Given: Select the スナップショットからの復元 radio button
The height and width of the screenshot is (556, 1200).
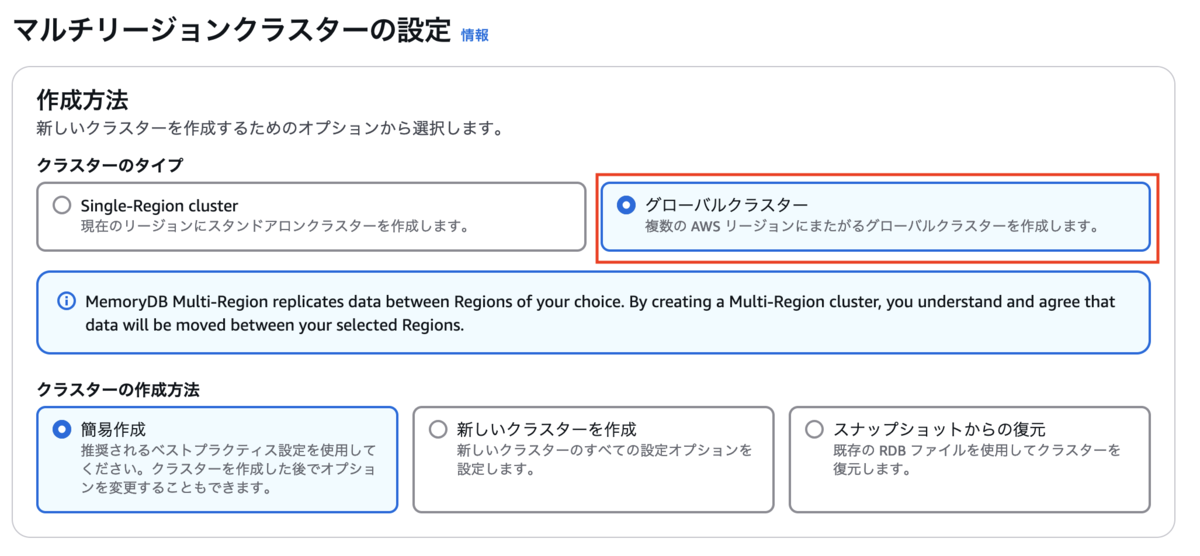Looking at the screenshot, I should click(814, 430).
